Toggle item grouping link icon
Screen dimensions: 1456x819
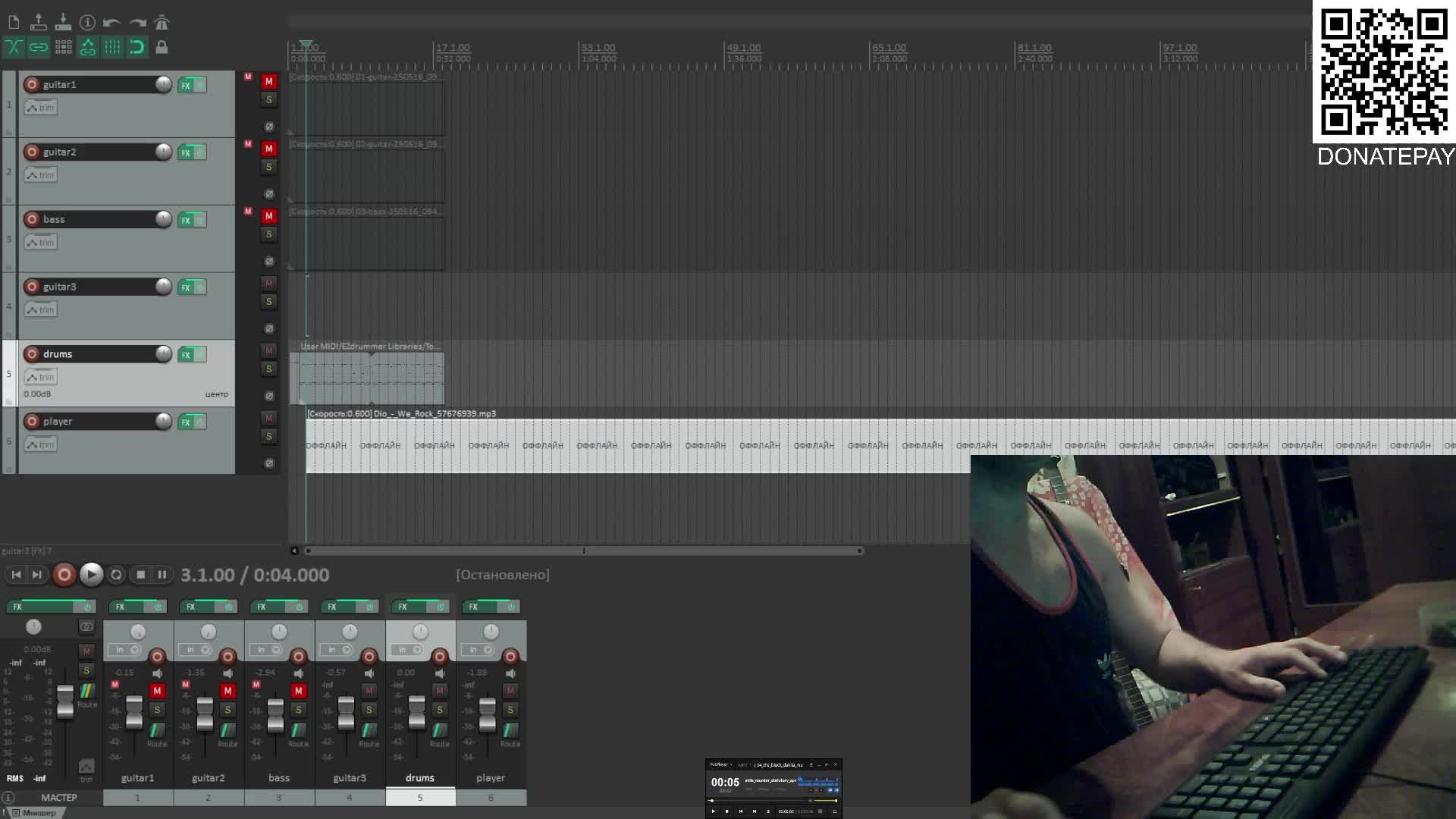(x=39, y=48)
